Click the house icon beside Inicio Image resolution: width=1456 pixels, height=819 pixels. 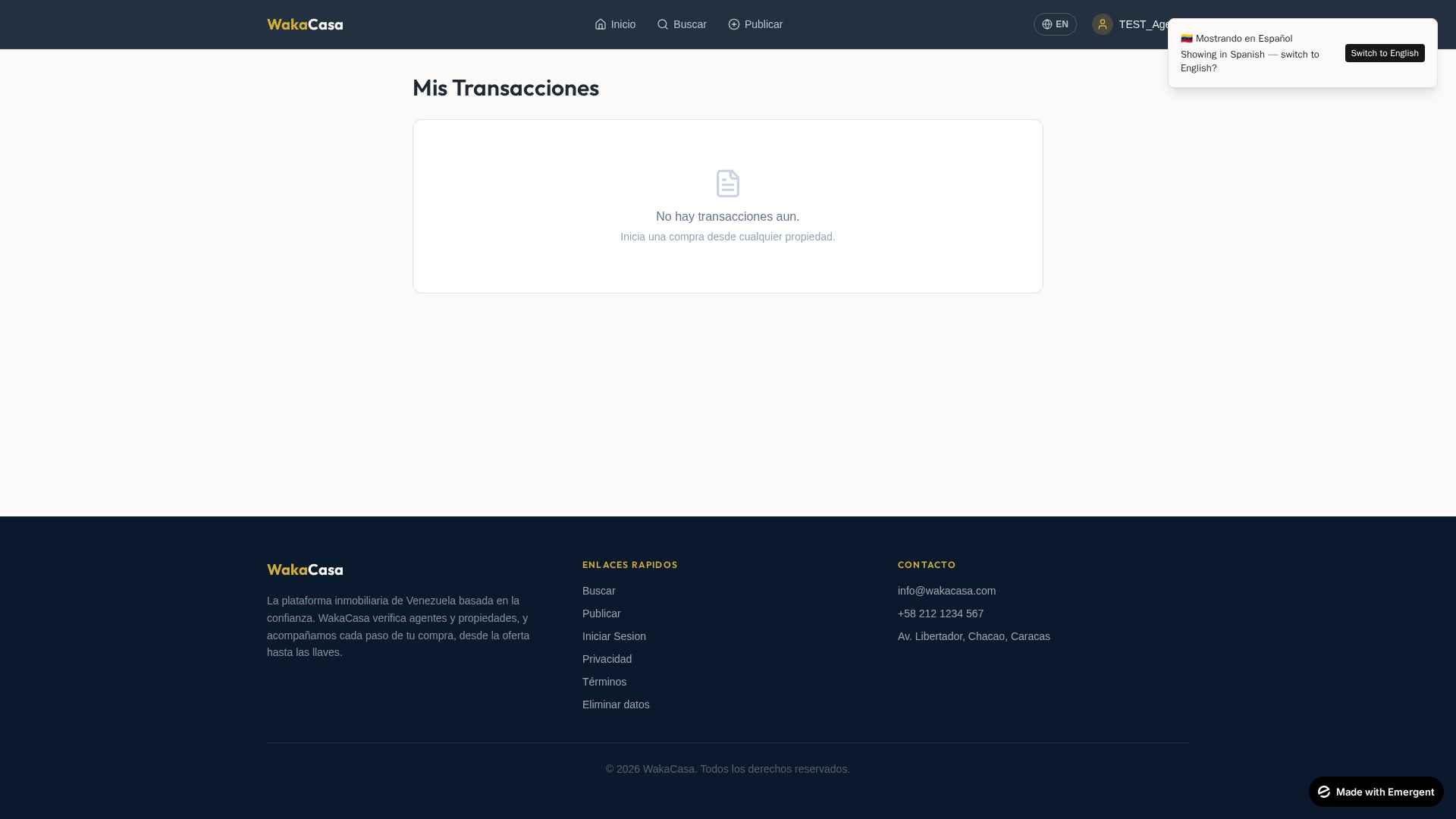click(601, 24)
